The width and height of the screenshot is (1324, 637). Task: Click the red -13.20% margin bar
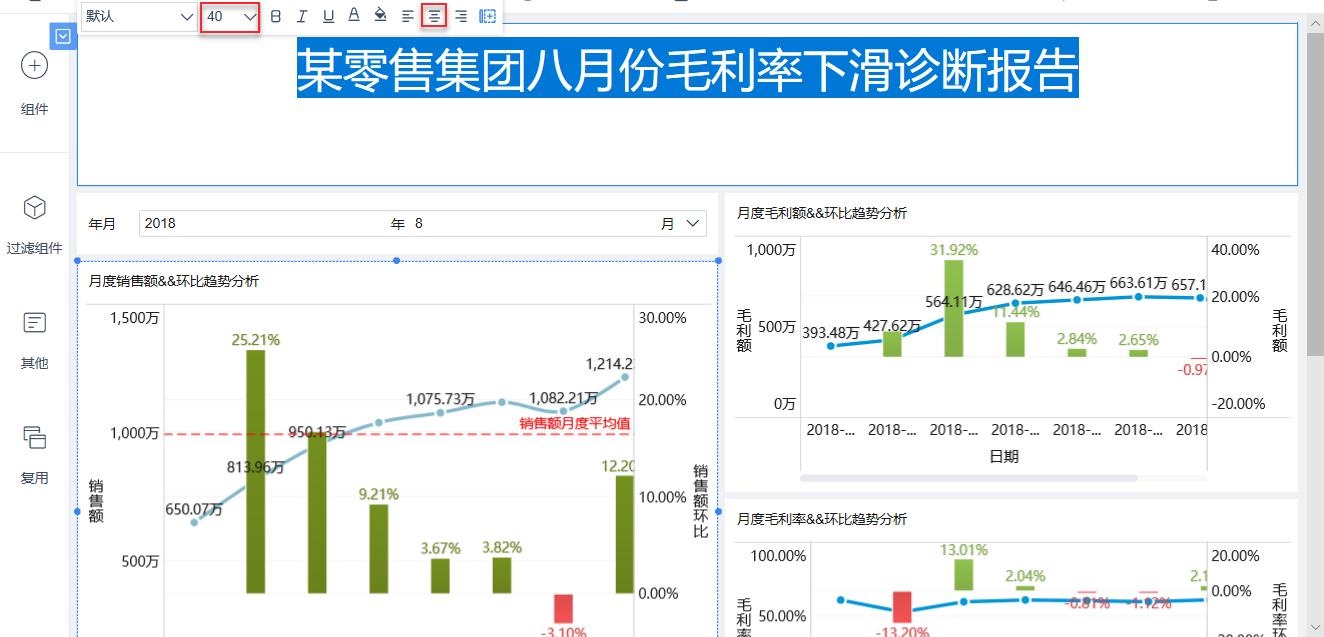click(902, 607)
